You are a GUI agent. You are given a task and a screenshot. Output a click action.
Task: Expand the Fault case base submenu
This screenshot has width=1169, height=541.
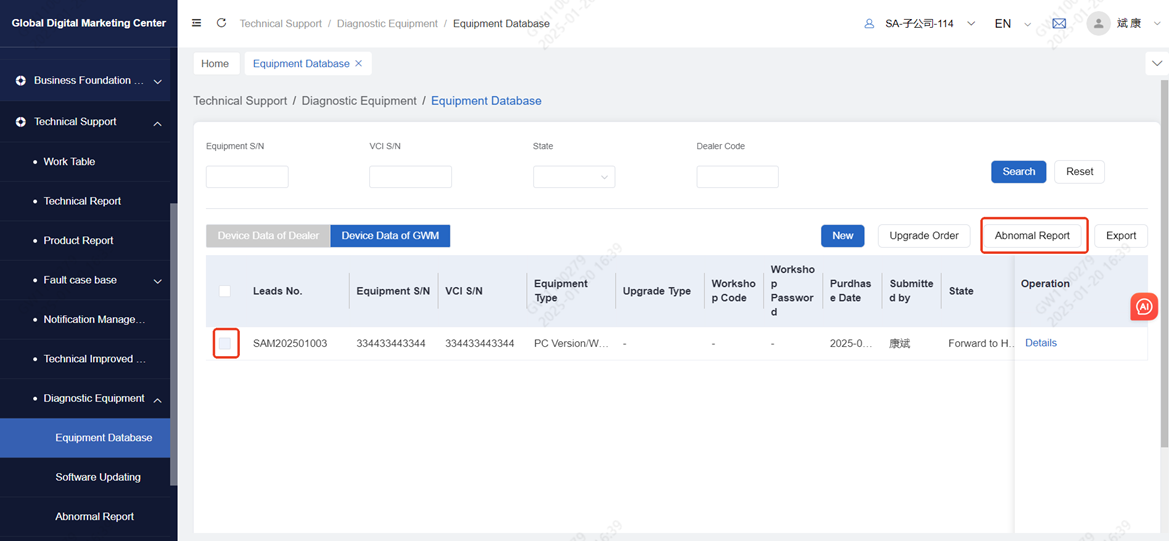pos(157,281)
